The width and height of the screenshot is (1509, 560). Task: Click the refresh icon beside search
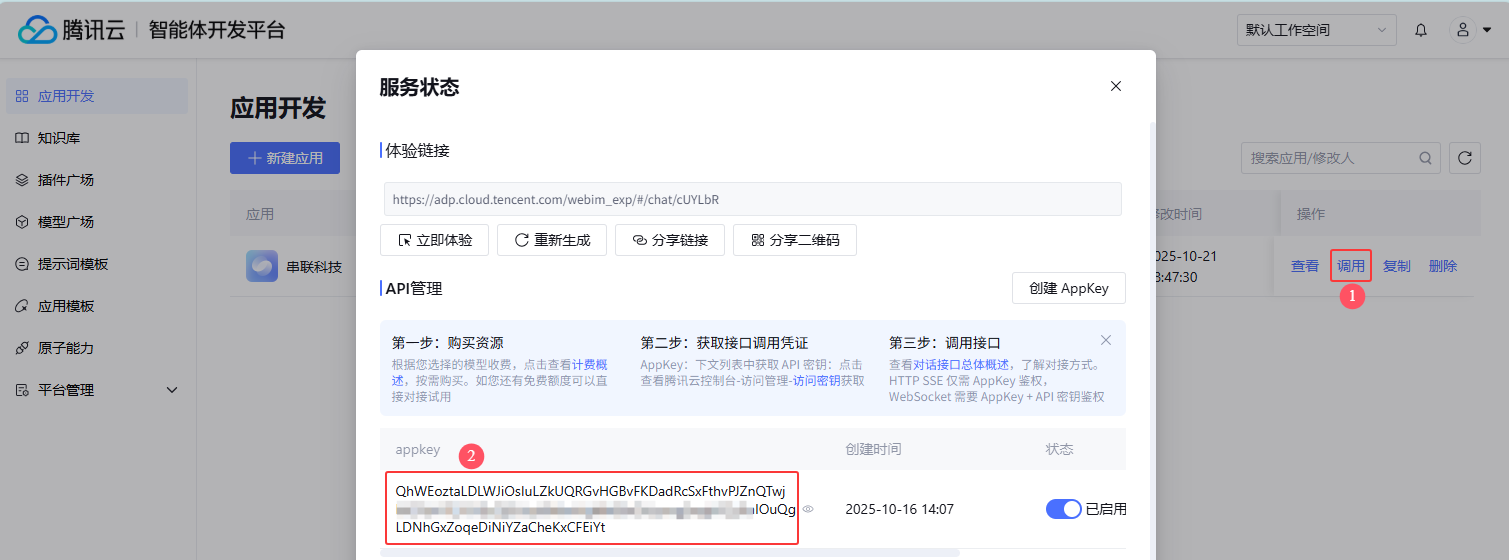[x=1464, y=158]
